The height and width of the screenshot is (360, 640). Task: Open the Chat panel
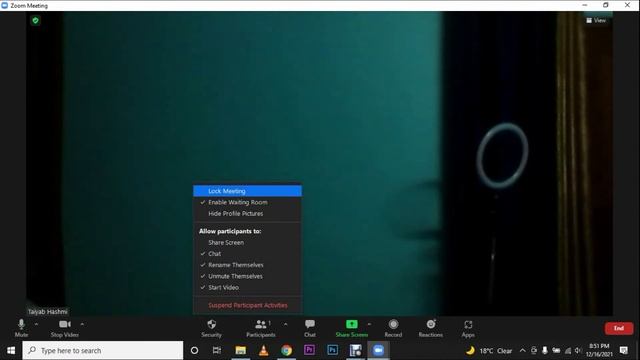[x=310, y=328]
